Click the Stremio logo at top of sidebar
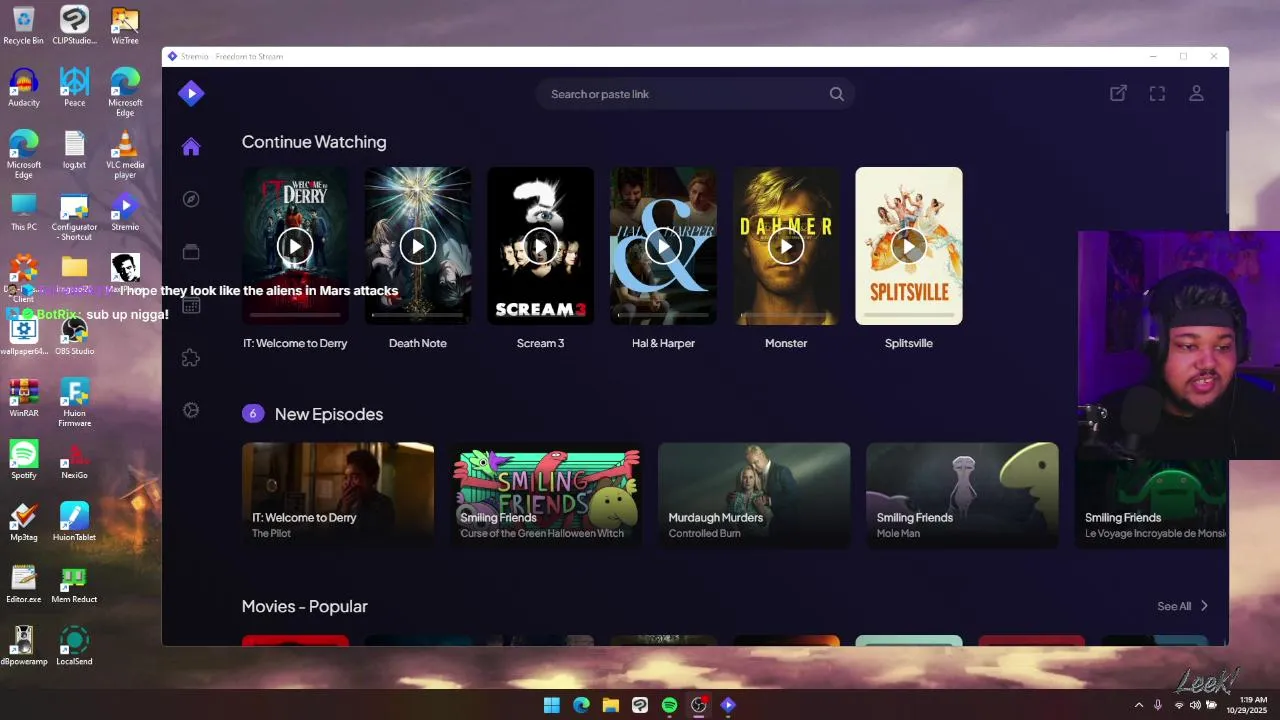This screenshot has height=720, width=1280. (x=191, y=94)
